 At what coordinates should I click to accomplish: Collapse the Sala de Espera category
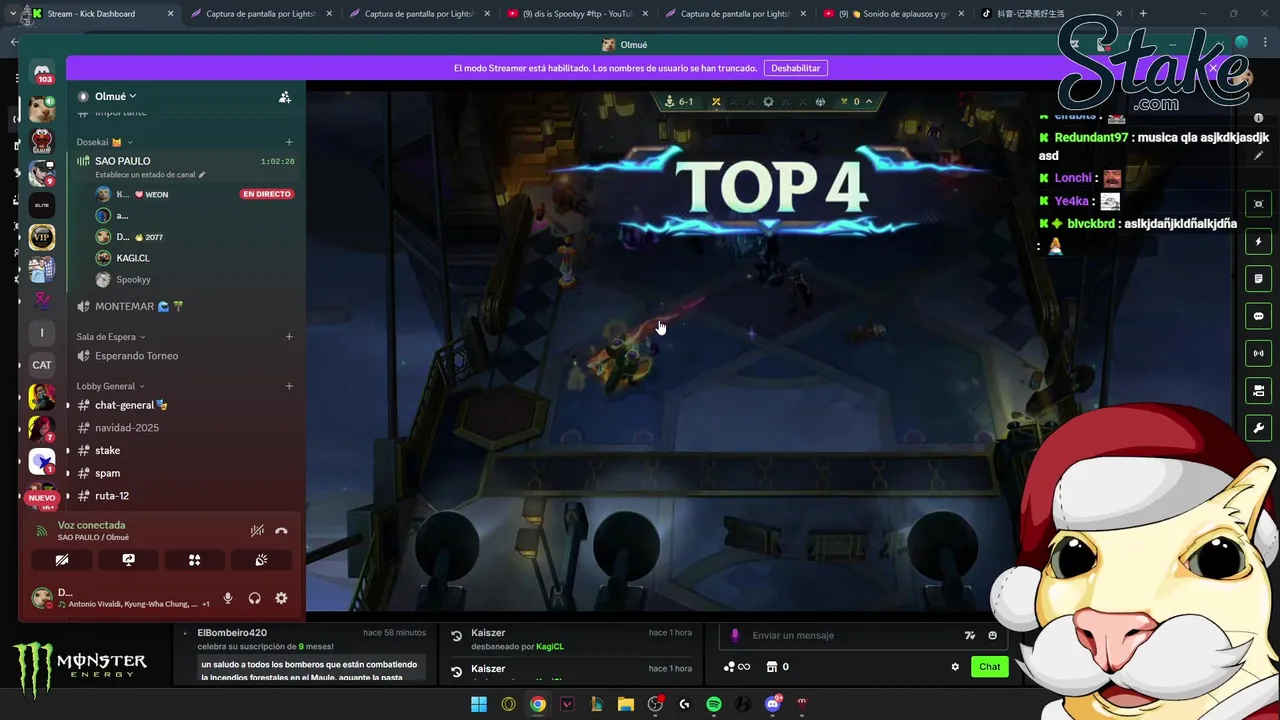click(111, 337)
